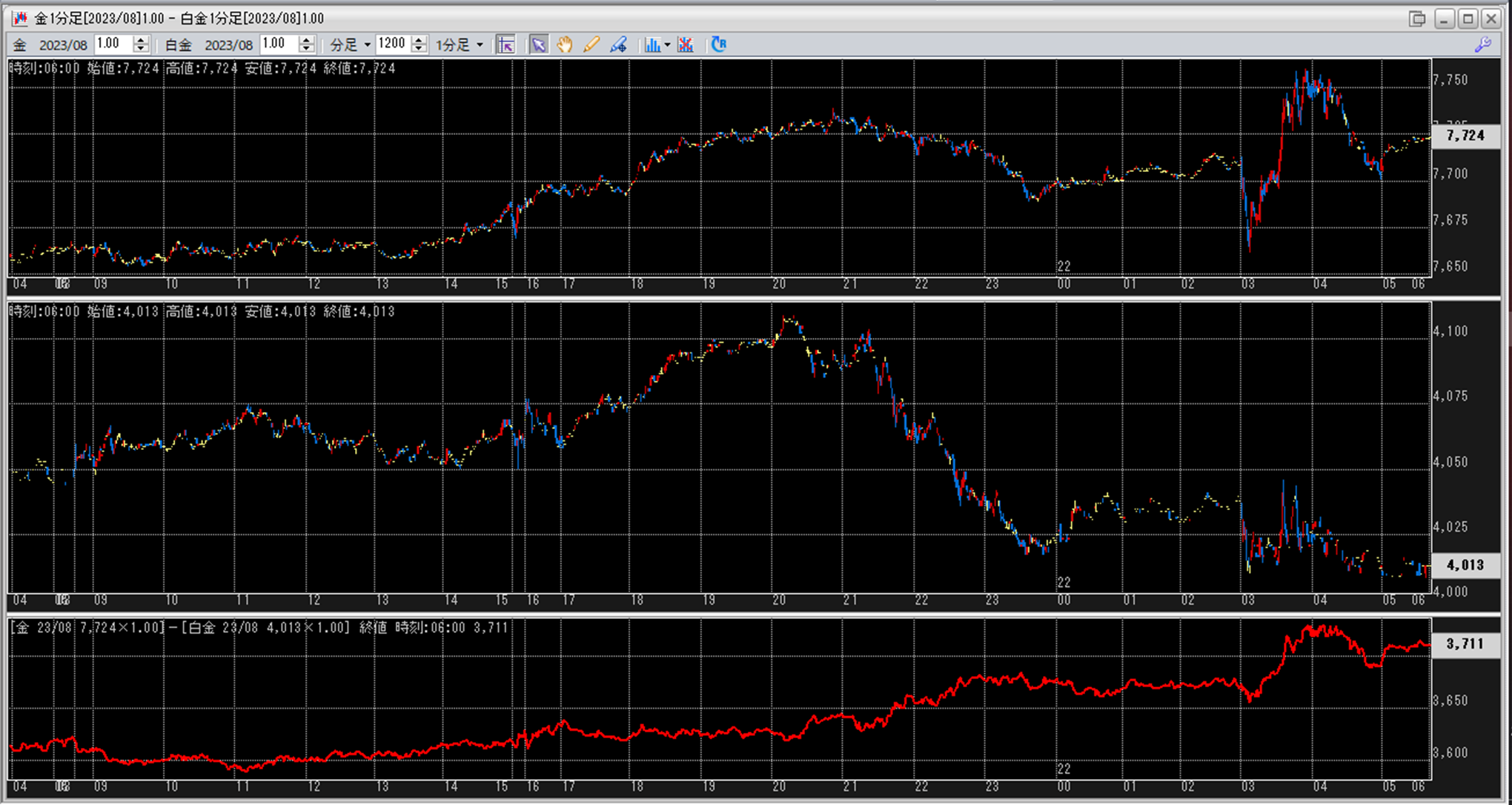Increase the 1200 bar count stepper
Image resolution: width=1512 pixels, height=805 pixels.
tap(419, 40)
